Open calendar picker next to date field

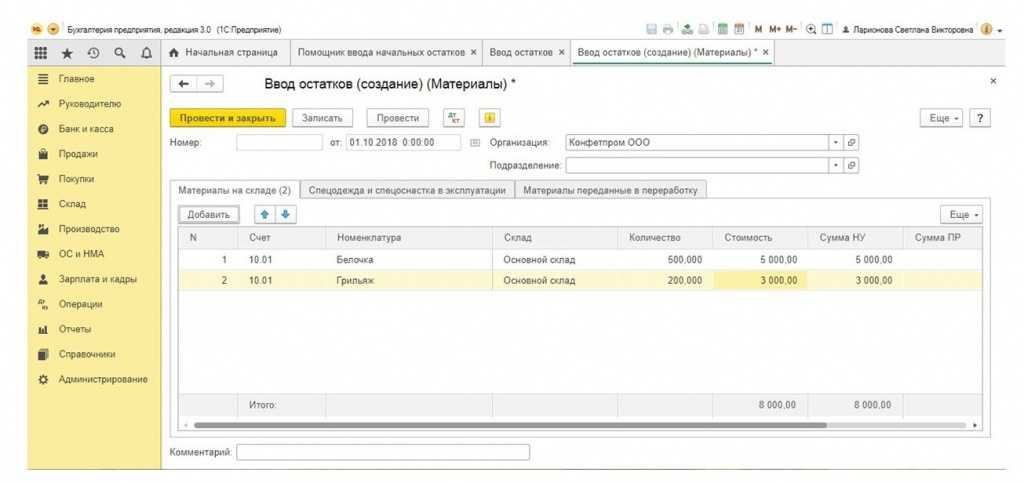[x=475, y=143]
